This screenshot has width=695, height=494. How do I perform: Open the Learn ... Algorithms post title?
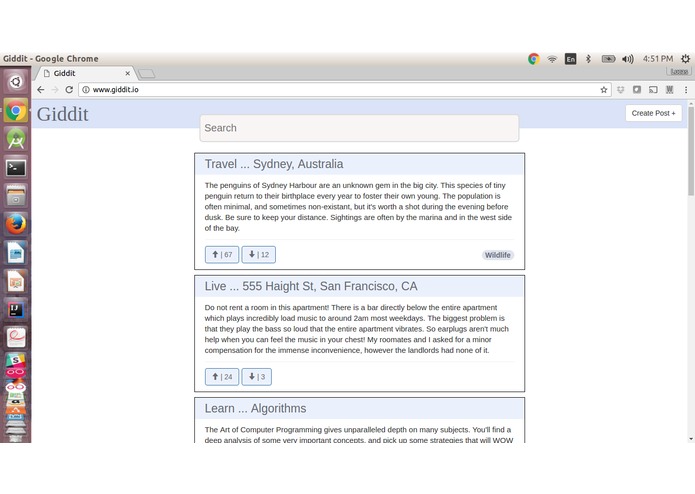pyautogui.click(x=255, y=408)
